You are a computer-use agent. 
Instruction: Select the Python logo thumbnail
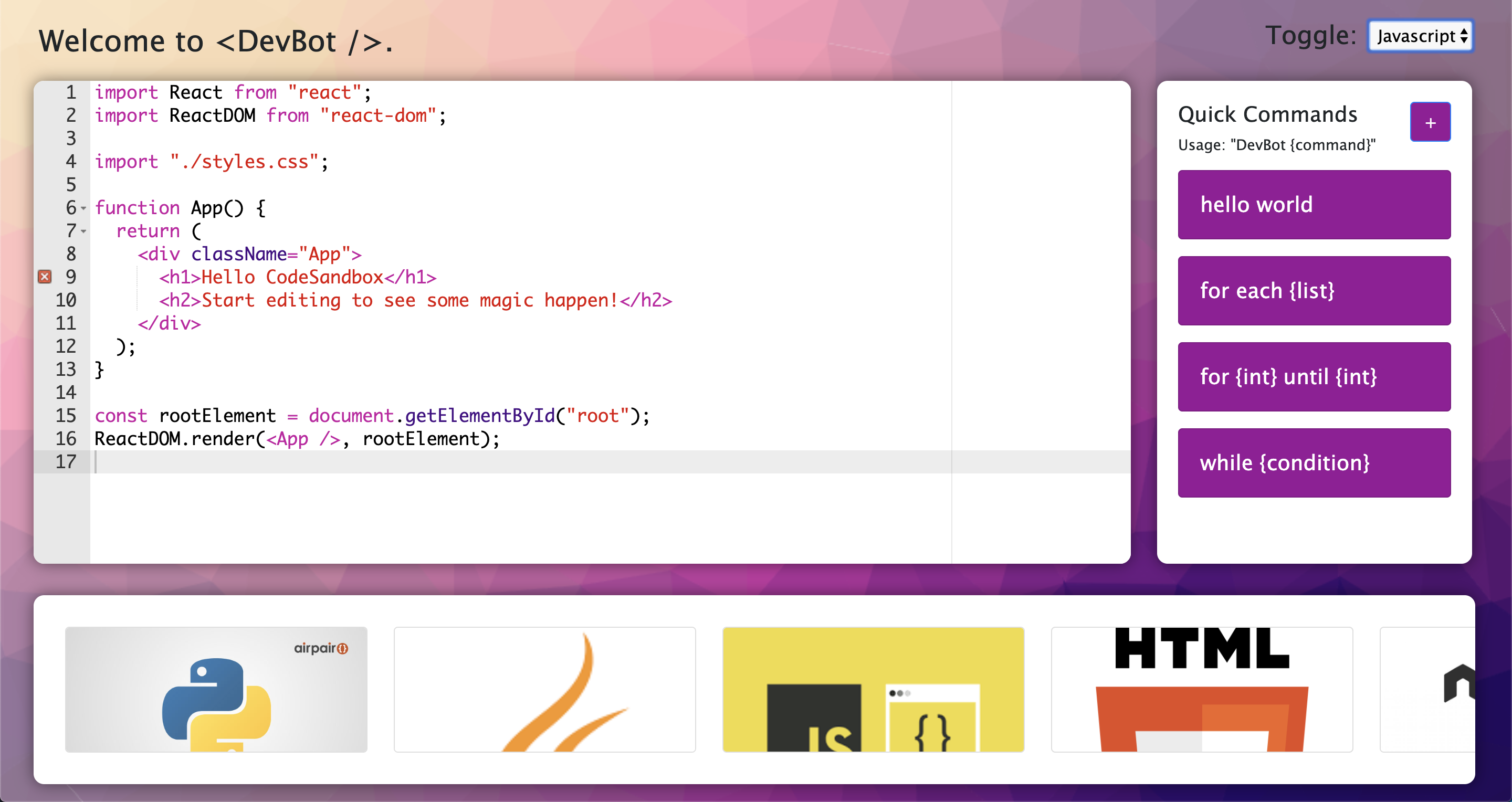click(x=216, y=689)
